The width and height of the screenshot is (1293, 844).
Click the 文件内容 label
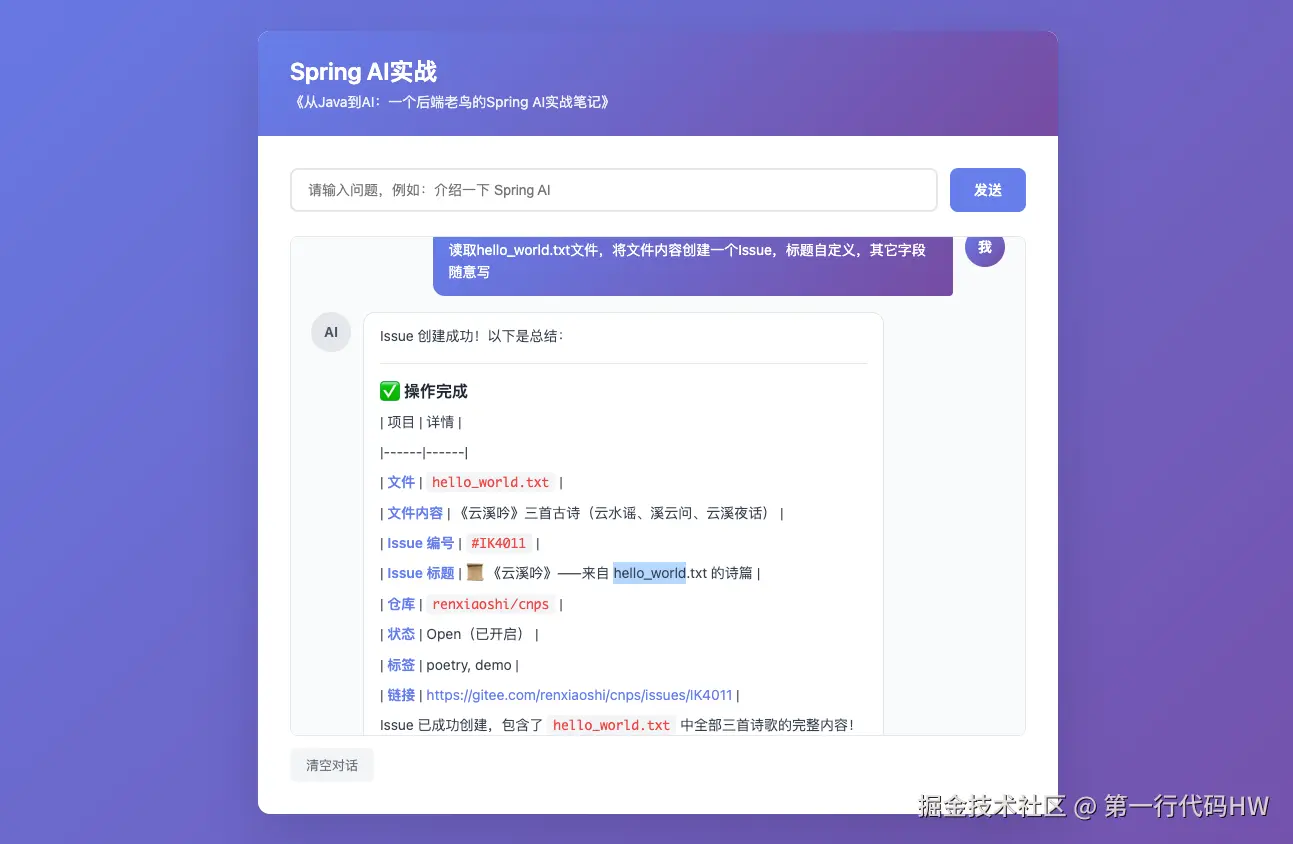point(415,513)
